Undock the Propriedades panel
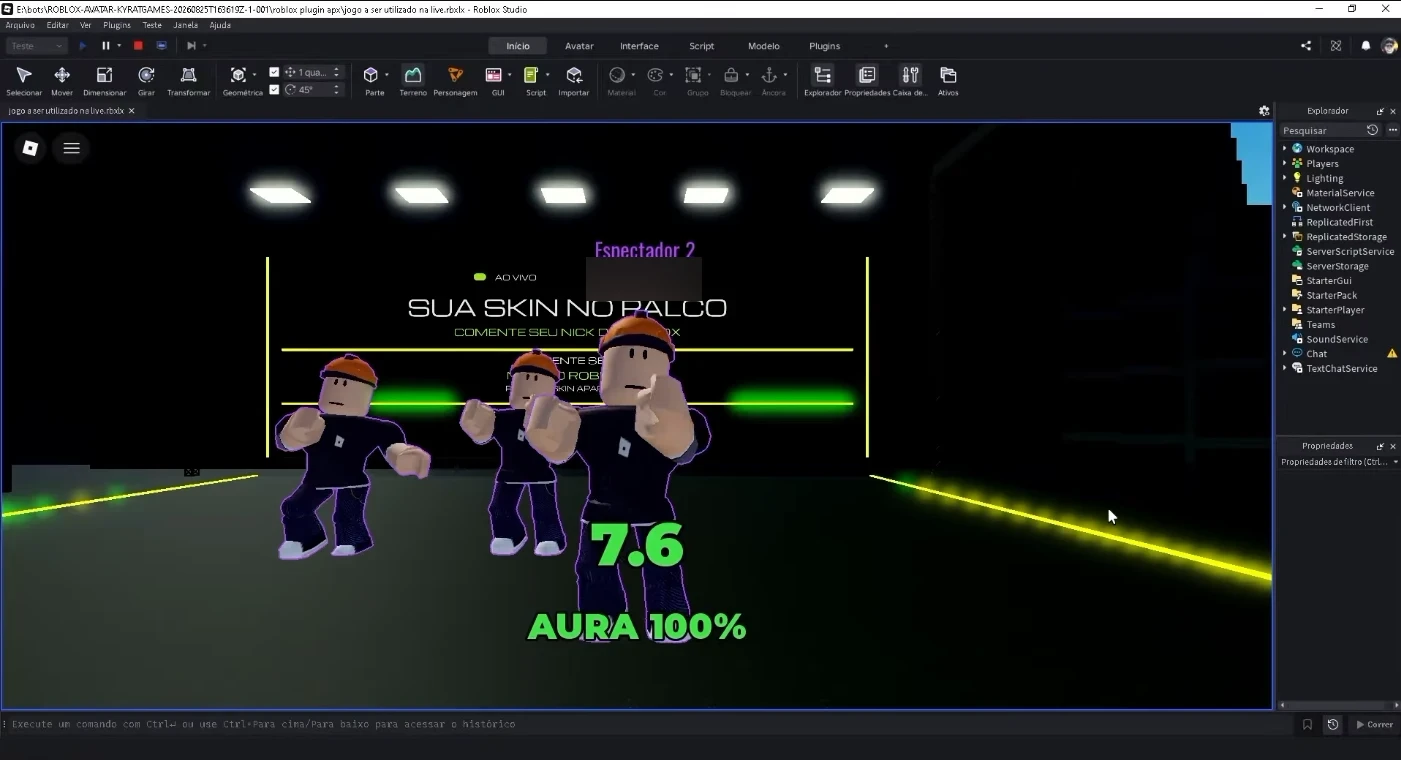Viewport: 1401px width, 760px height. [1380, 446]
